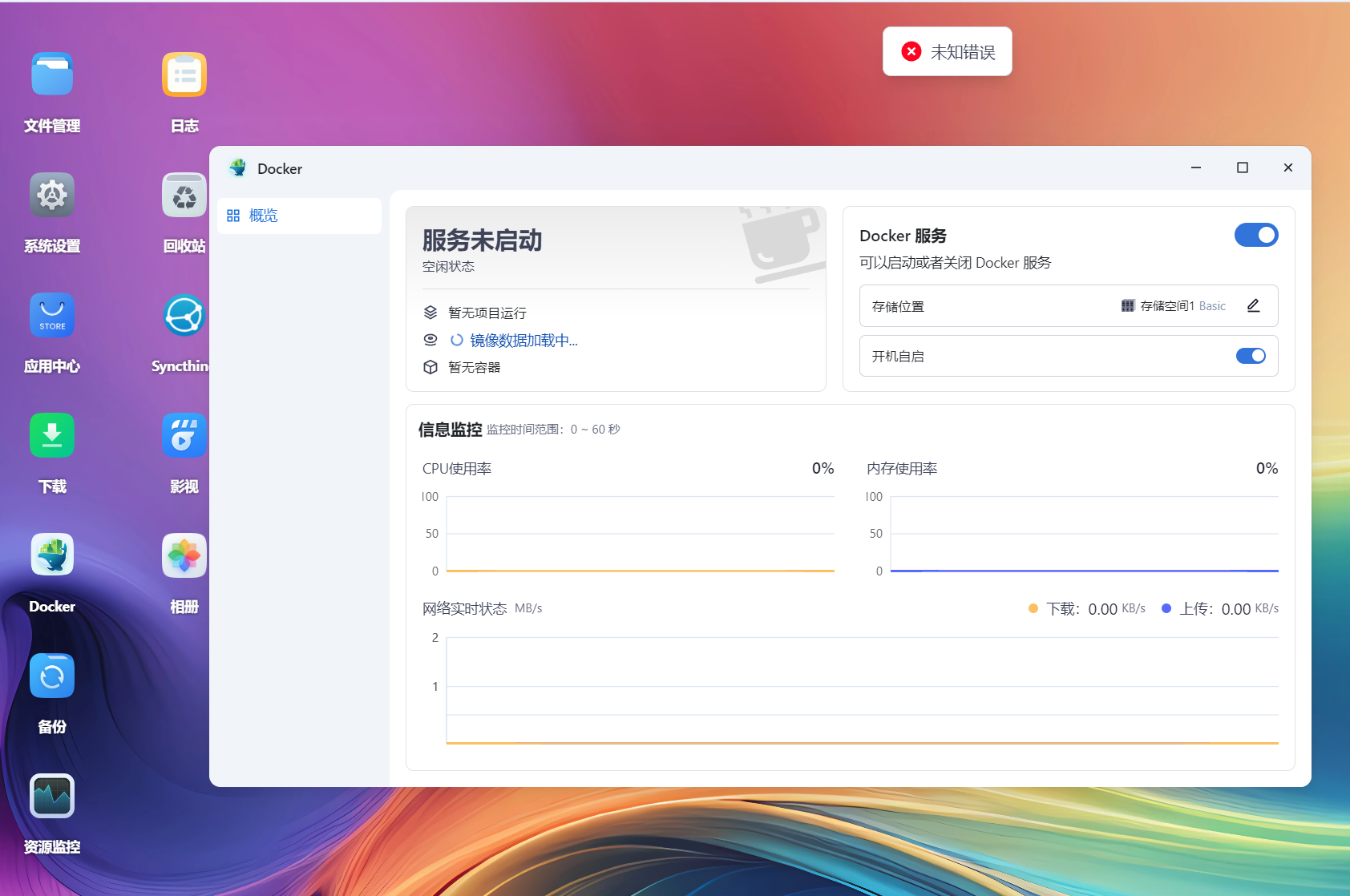Viewport: 1350px width, 896px height.
Task: Click the 空闲状态 status text
Action: pyautogui.click(x=448, y=266)
